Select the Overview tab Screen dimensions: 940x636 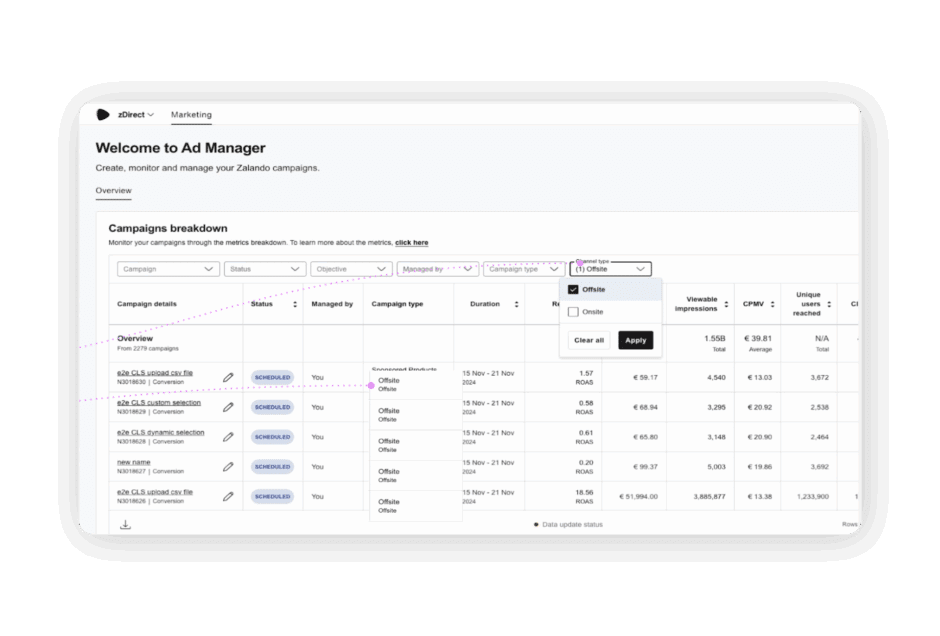[113, 191]
